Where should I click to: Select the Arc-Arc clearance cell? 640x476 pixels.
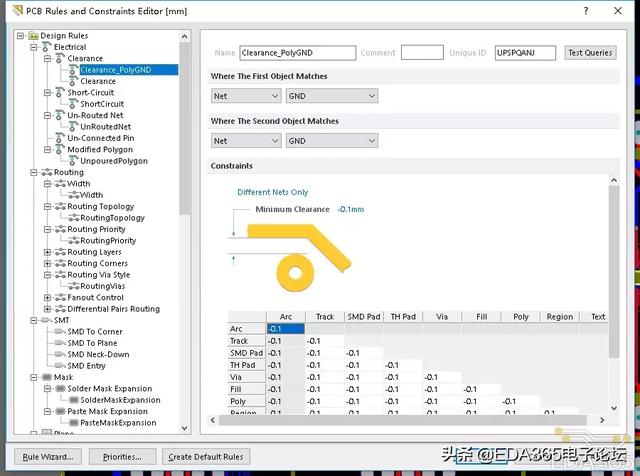286,329
